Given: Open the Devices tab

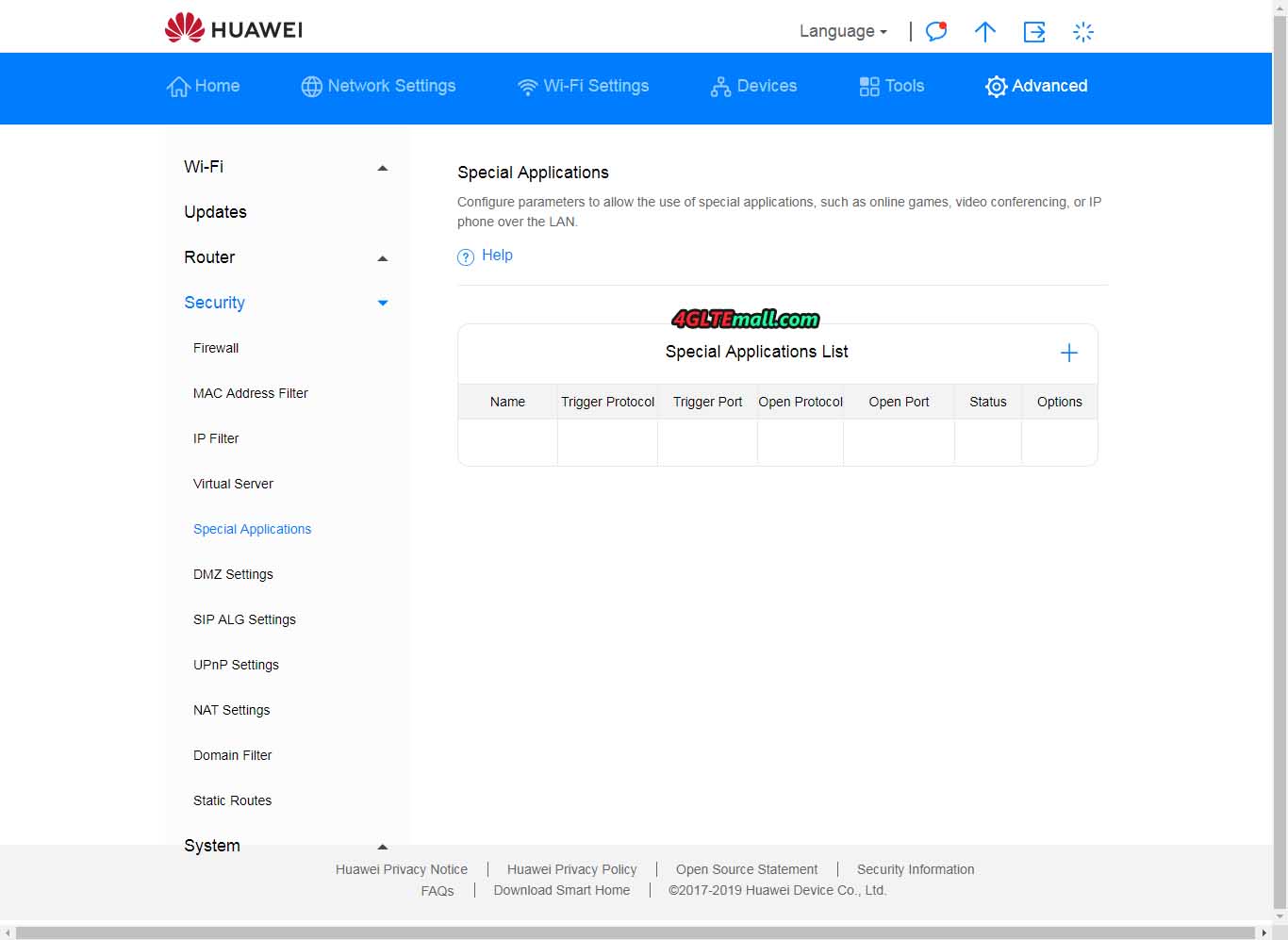Looking at the screenshot, I should click(753, 86).
